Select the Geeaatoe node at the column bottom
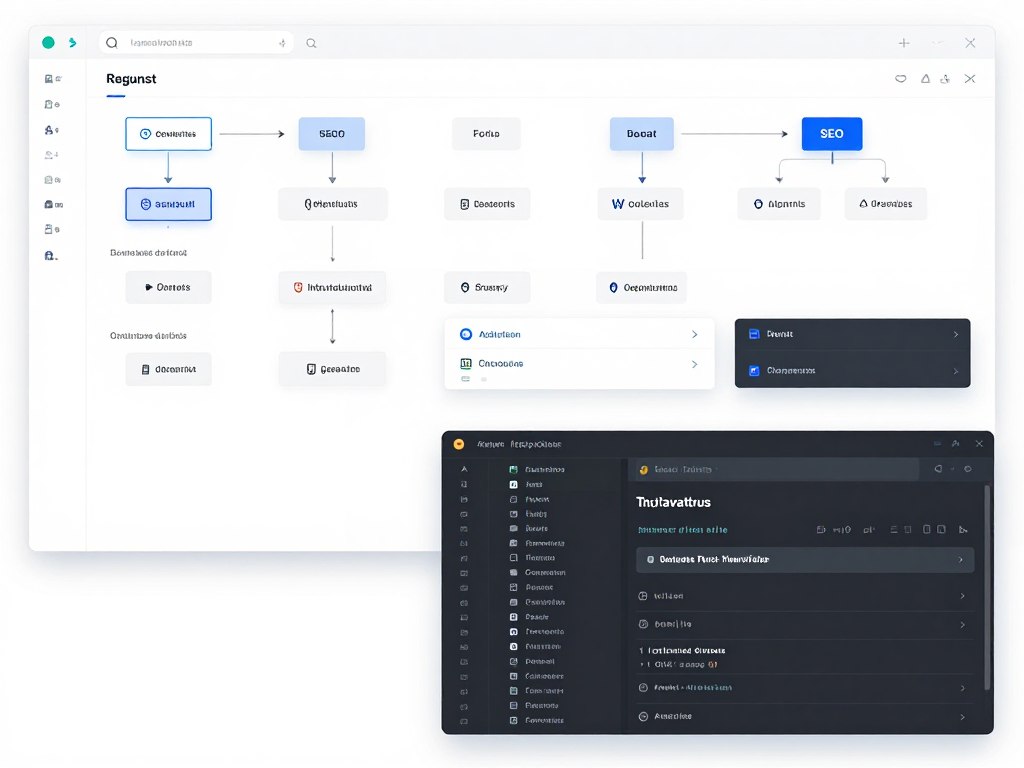The height and width of the screenshot is (768, 1024). [x=332, y=369]
